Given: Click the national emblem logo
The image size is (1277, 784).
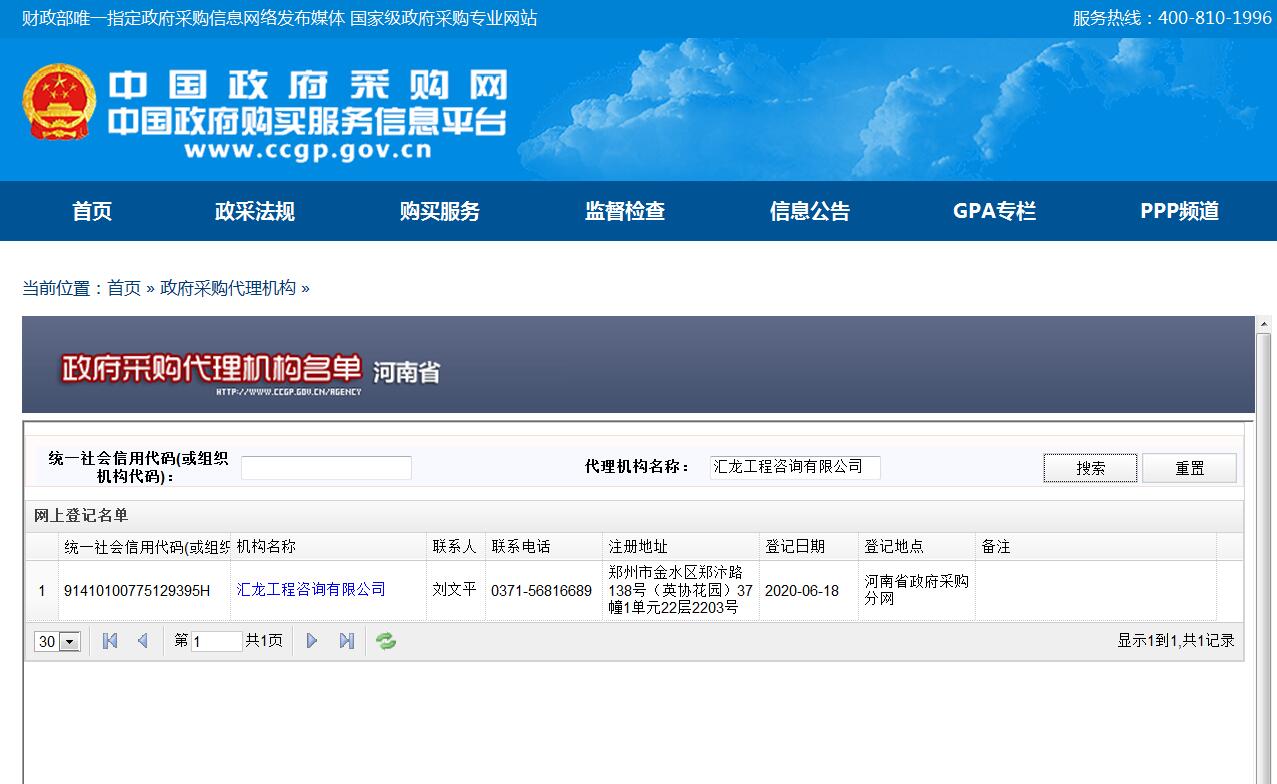Looking at the screenshot, I should tap(59, 103).
